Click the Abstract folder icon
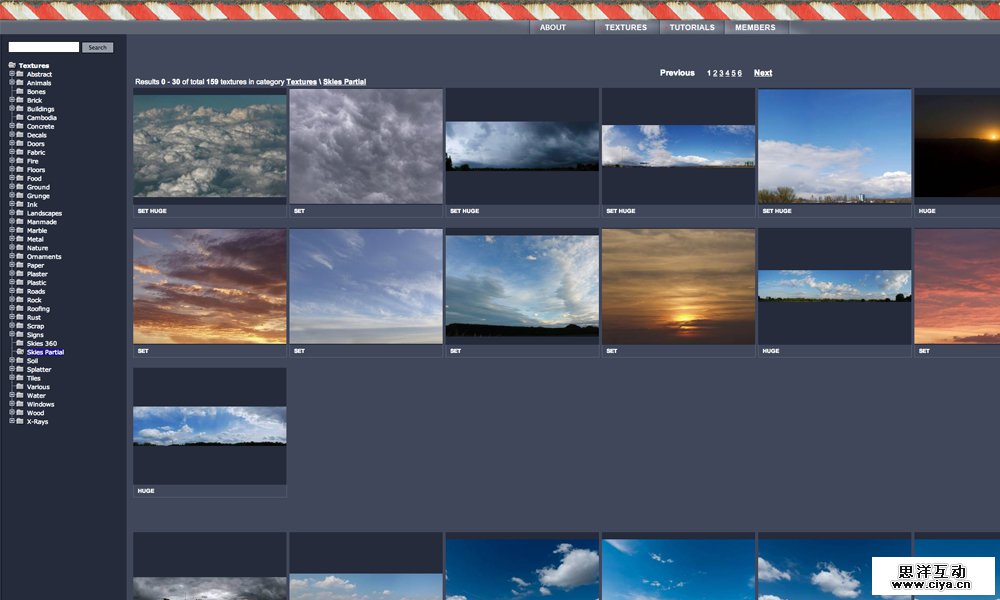Image resolution: width=1000 pixels, height=600 pixels. point(20,74)
